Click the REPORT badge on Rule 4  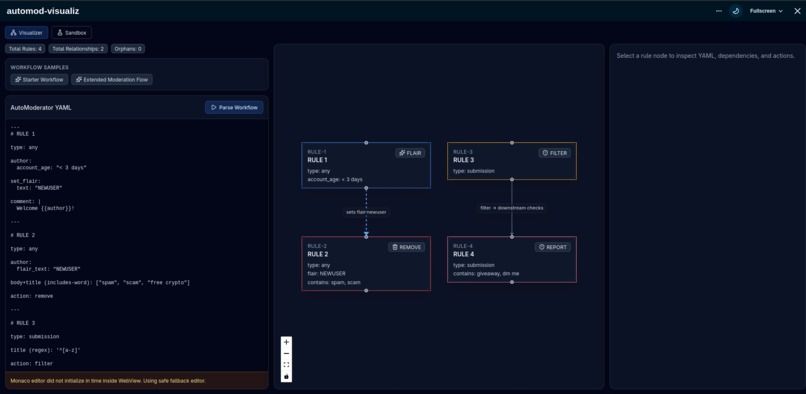click(553, 247)
